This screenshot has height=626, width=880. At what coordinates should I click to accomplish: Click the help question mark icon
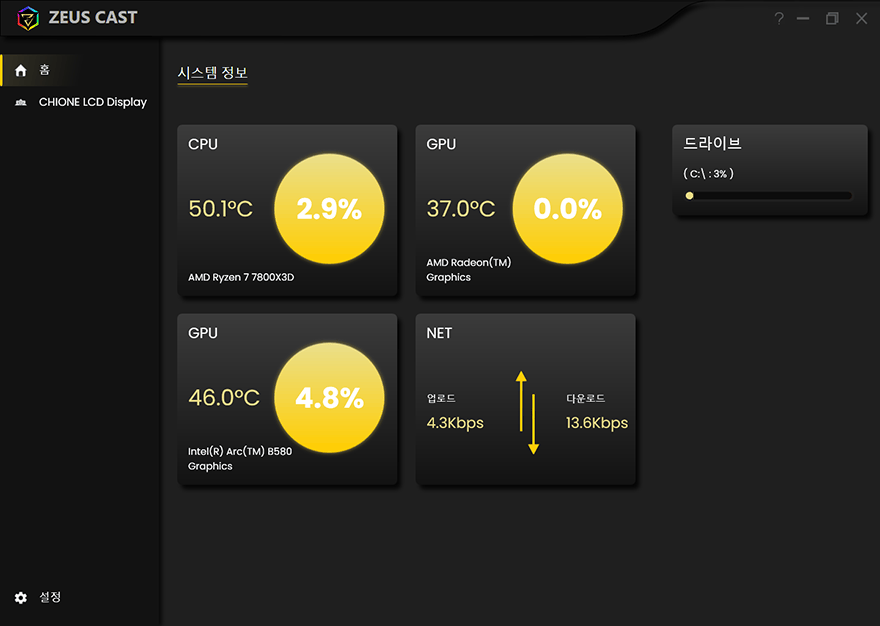(779, 19)
